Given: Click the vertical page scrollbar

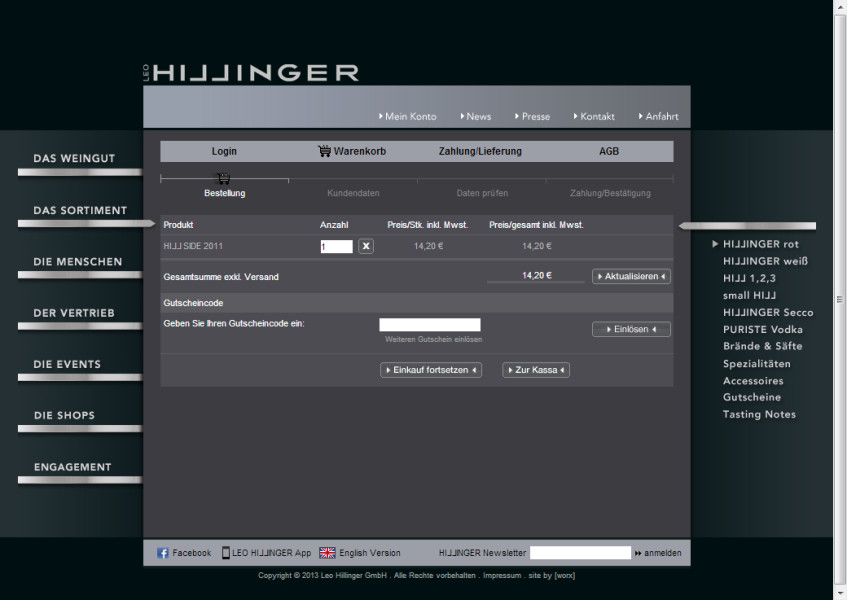Looking at the screenshot, I should (x=840, y=300).
